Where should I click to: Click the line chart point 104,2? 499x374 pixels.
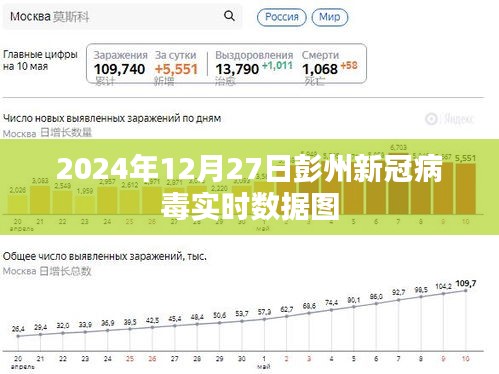pos(443,294)
